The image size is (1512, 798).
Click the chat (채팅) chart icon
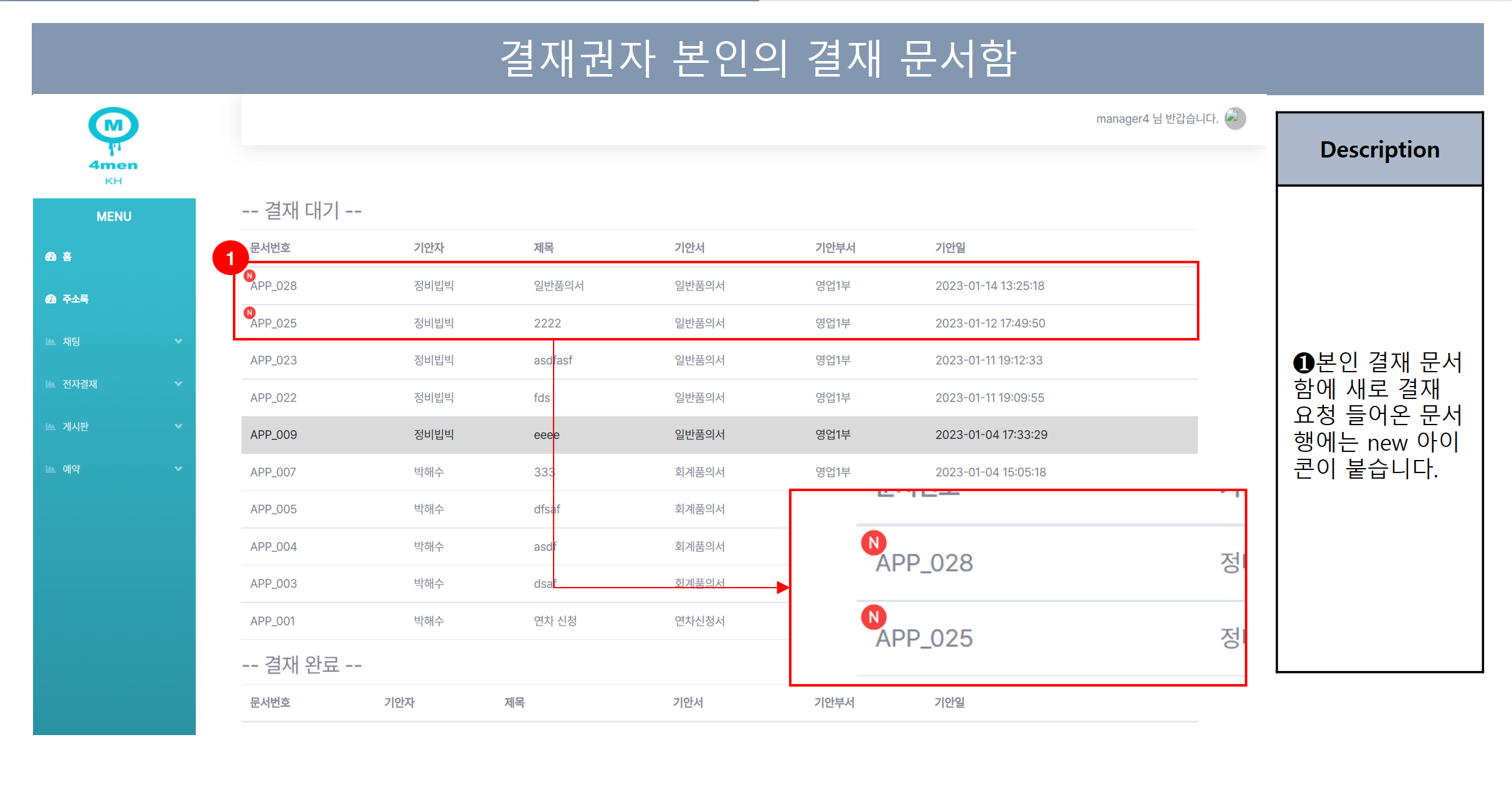coord(50,342)
